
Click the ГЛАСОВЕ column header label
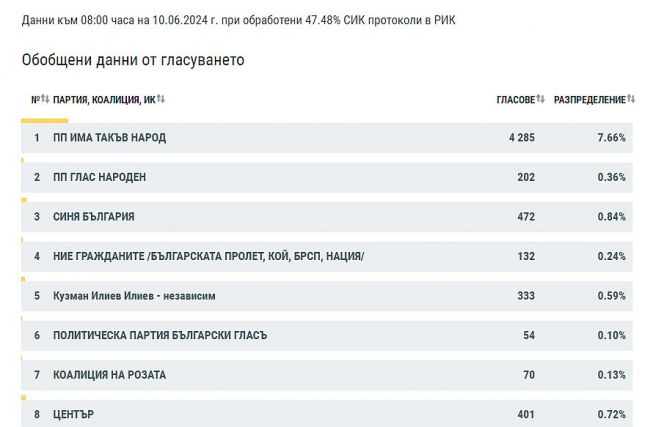[x=516, y=100]
